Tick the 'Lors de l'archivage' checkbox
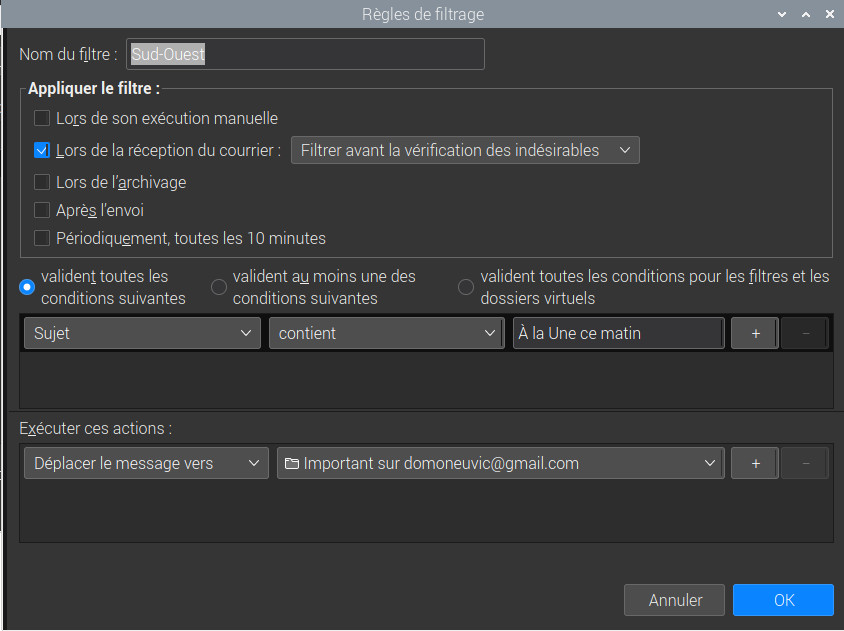This screenshot has height=631, width=844. tap(42, 182)
